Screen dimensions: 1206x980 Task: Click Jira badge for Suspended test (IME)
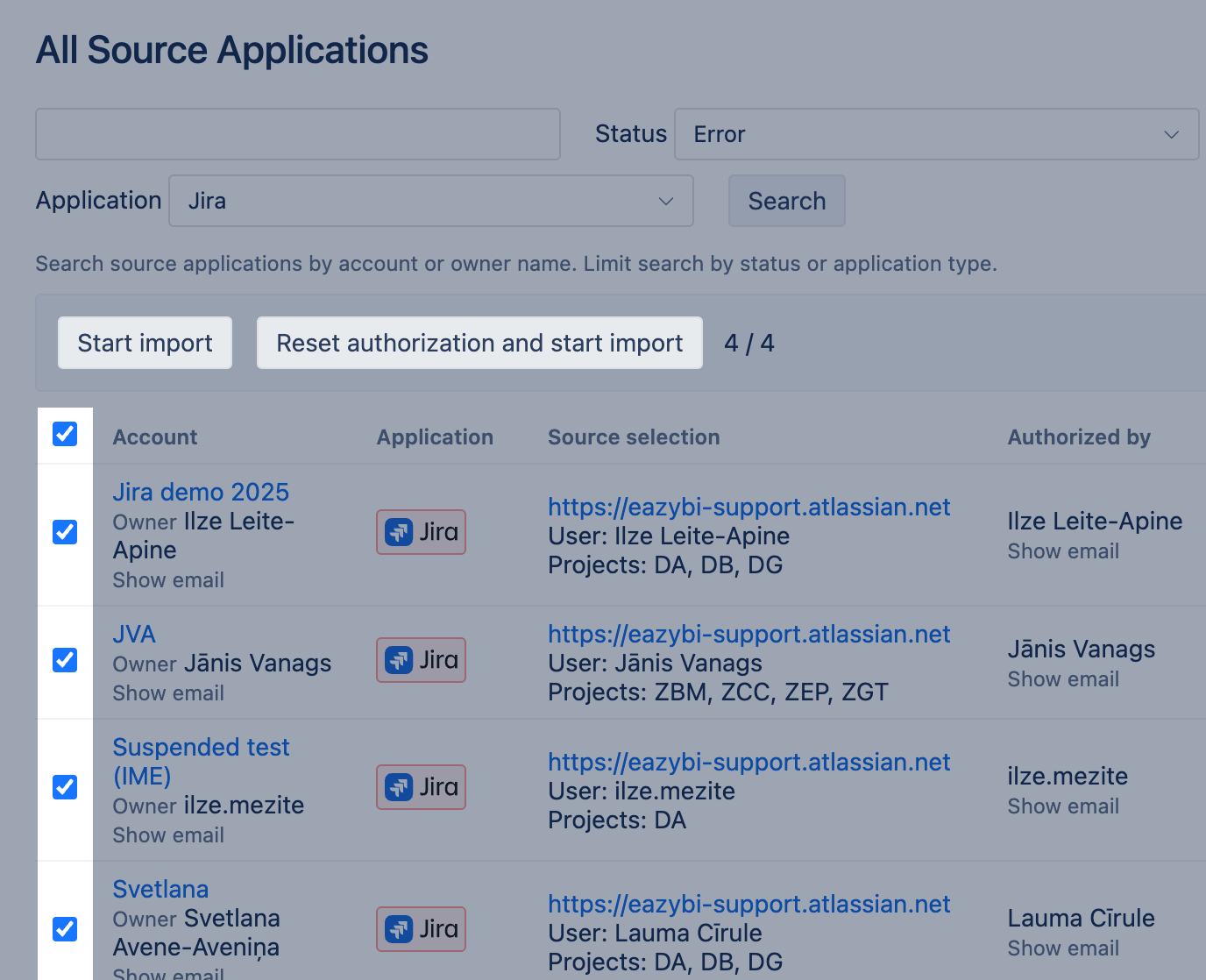click(x=421, y=787)
